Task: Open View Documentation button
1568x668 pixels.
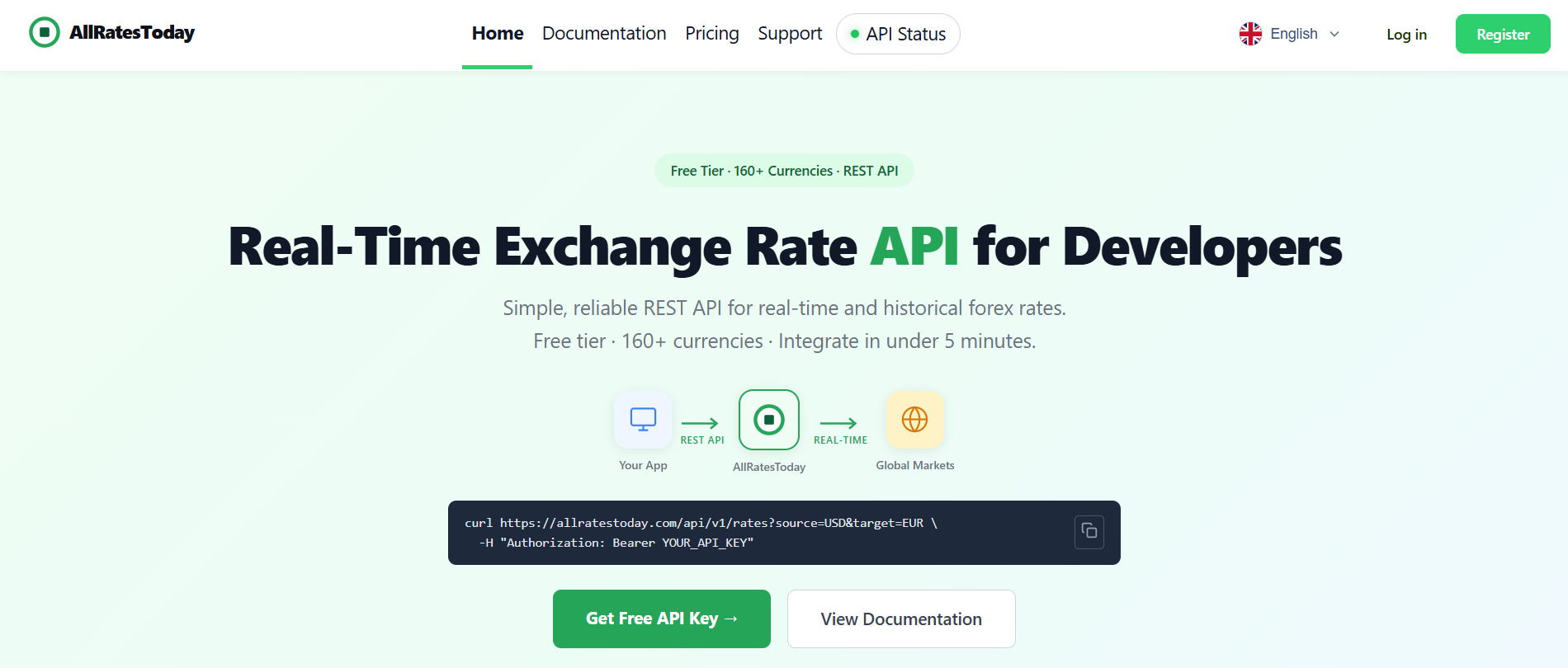Action: [901, 619]
